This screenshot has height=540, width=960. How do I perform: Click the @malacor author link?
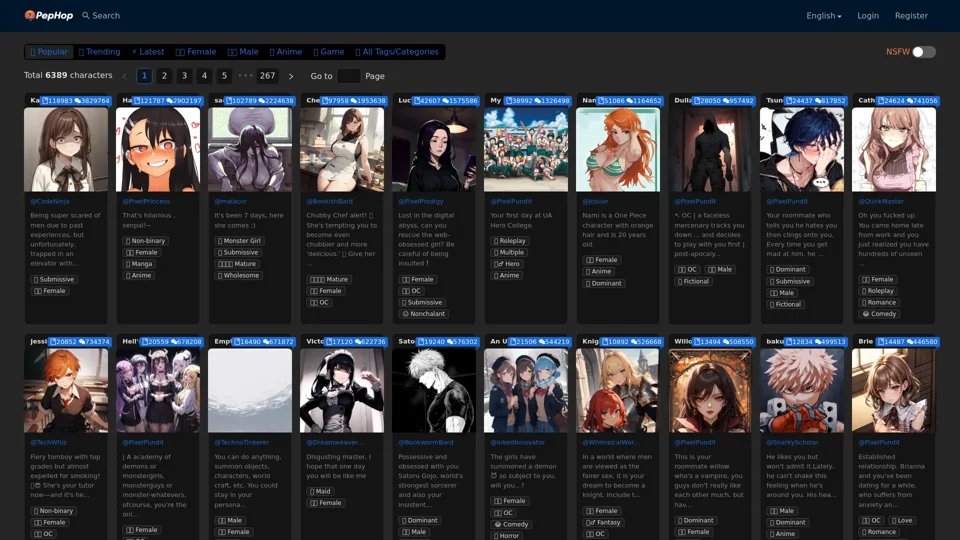click(230, 201)
